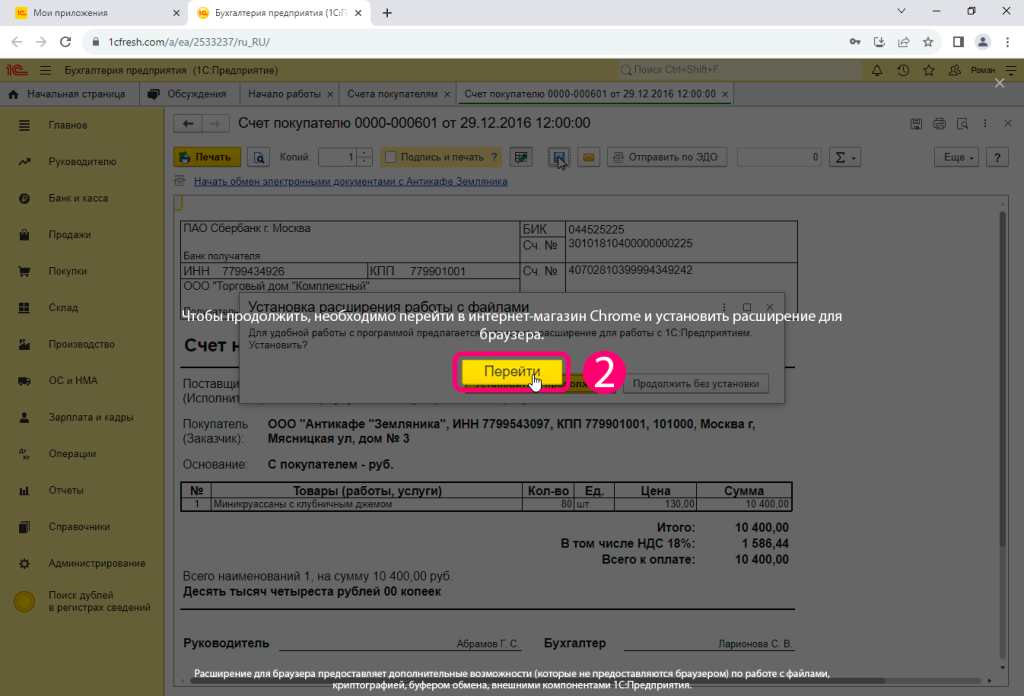Click the Отправить по ЭДО button
The image size is (1024, 696).
tap(667, 157)
